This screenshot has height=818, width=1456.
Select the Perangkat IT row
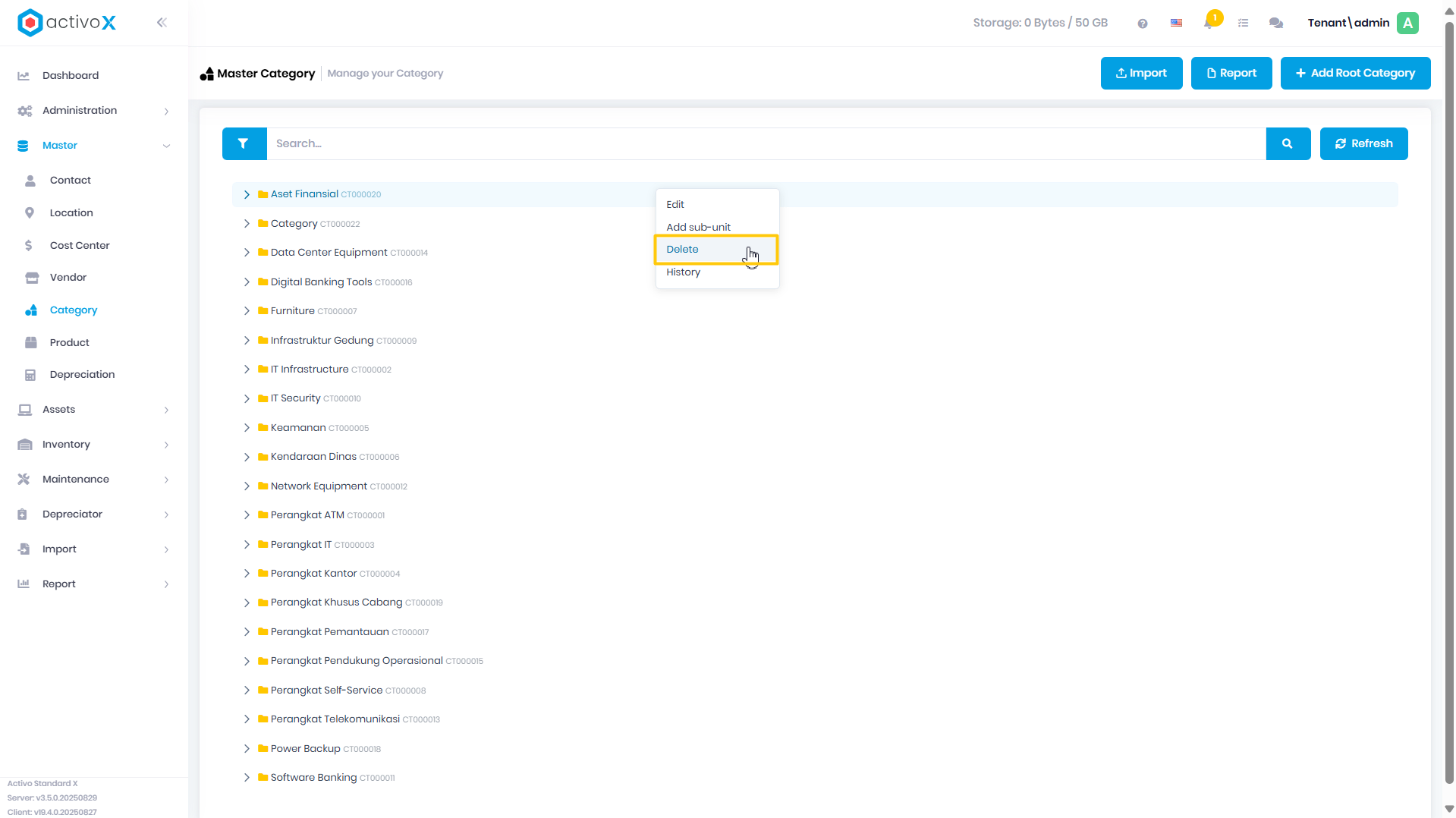(x=815, y=545)
